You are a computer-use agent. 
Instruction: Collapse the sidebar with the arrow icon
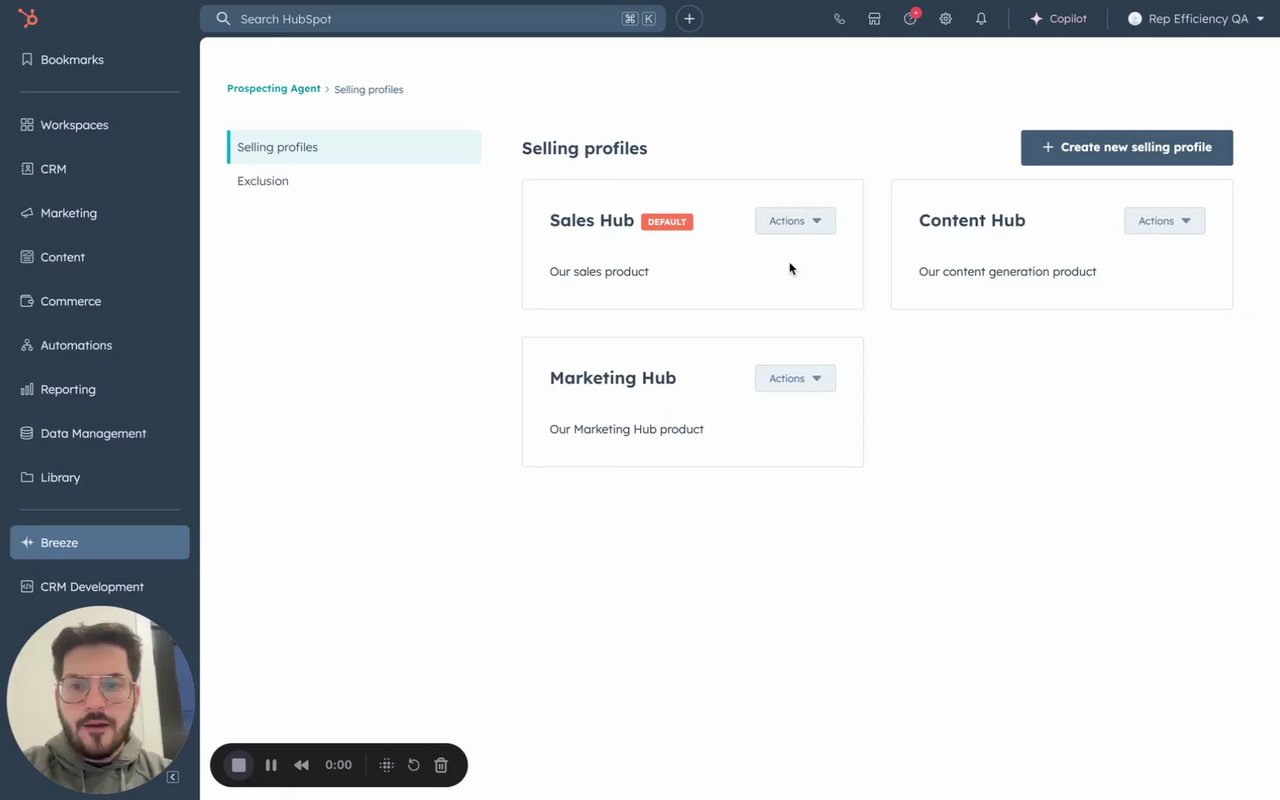173,777
